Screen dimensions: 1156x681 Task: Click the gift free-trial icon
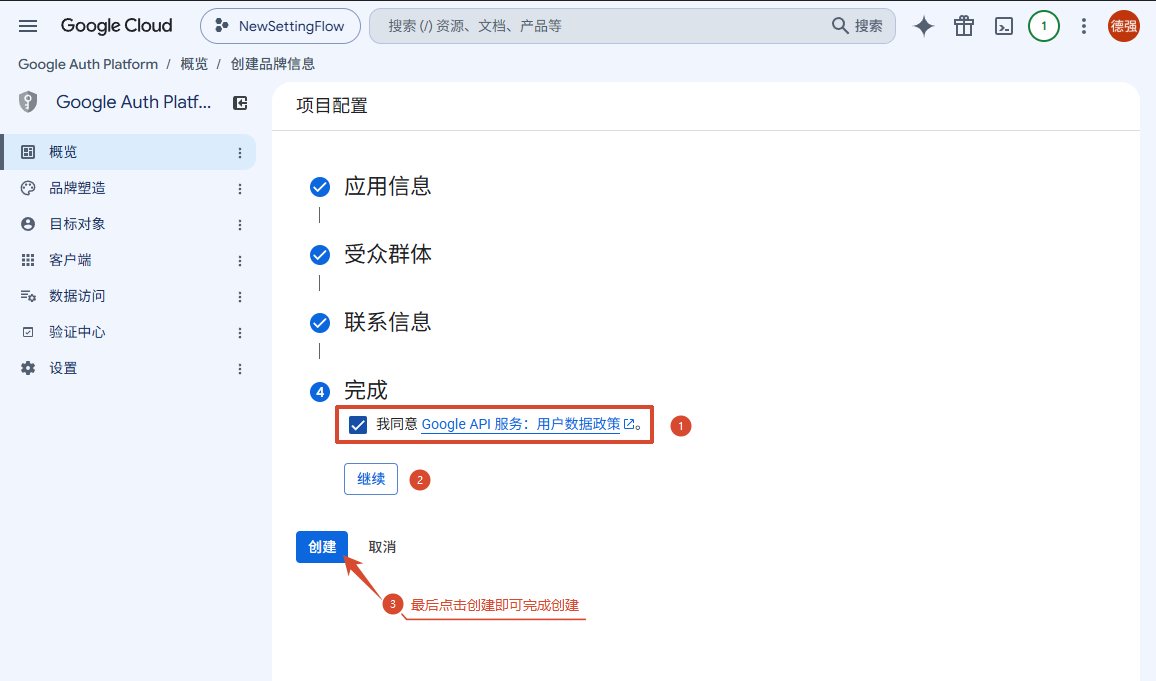tap(964, 26)
